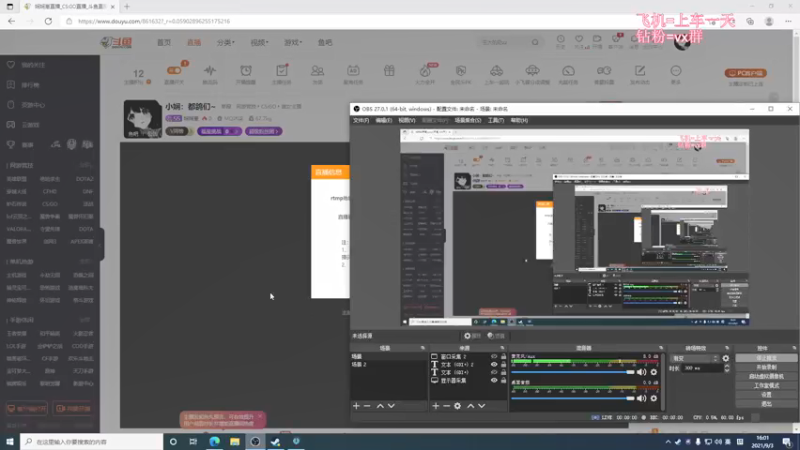Undock the 混音器 panel via its header icon
This screenshot has width=800, height=450.
pos(661,348)
